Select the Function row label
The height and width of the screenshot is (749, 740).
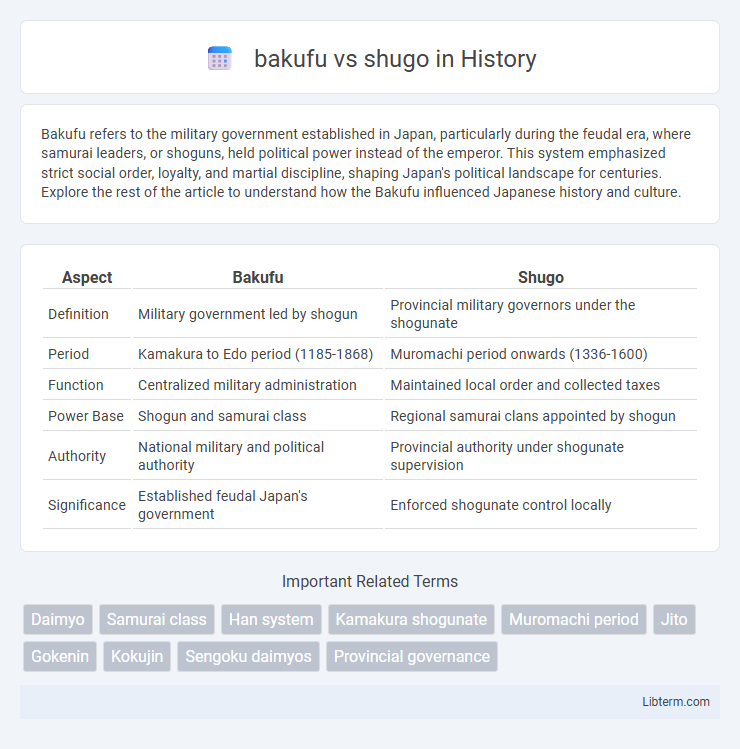click(x=87, y=385)
